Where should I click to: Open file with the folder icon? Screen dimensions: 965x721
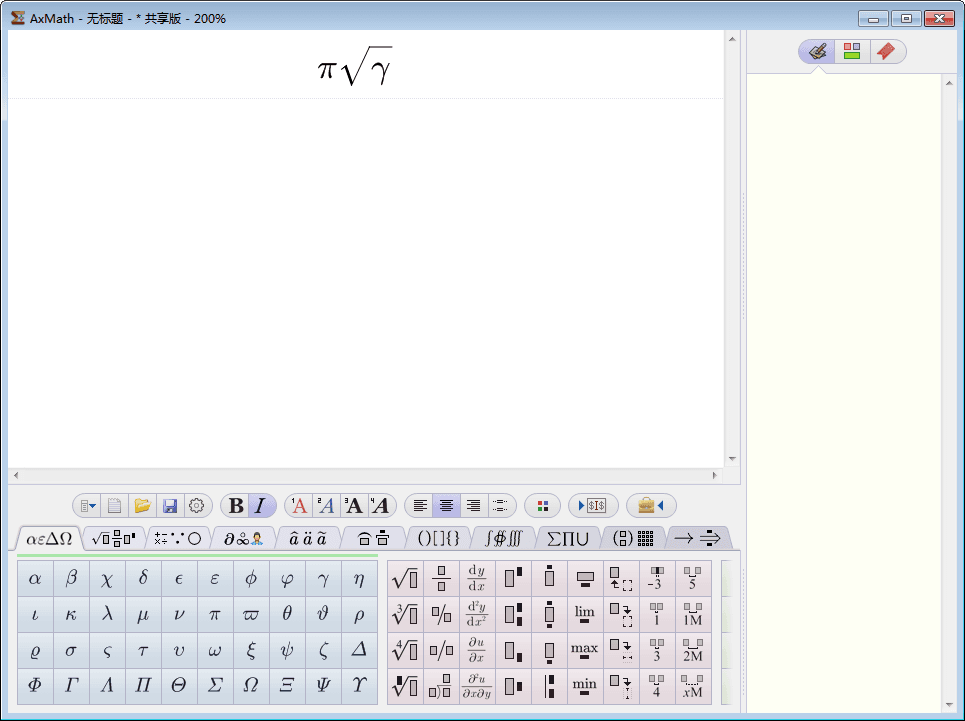pyautogui.click(x=143, y=506)
